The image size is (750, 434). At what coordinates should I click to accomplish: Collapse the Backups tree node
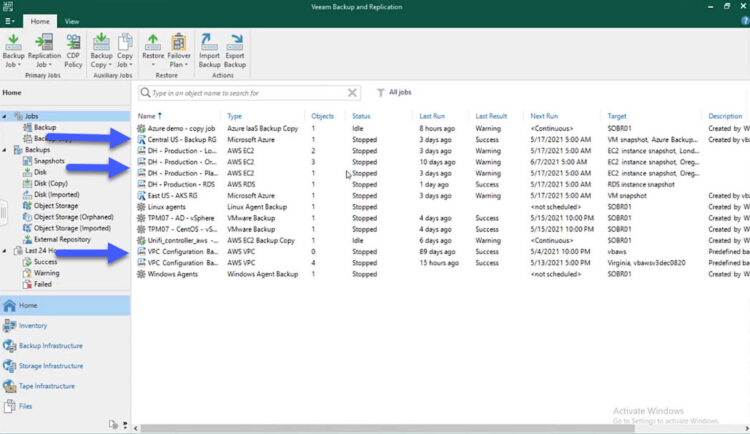pyautogui.click(x=4, y=150)
